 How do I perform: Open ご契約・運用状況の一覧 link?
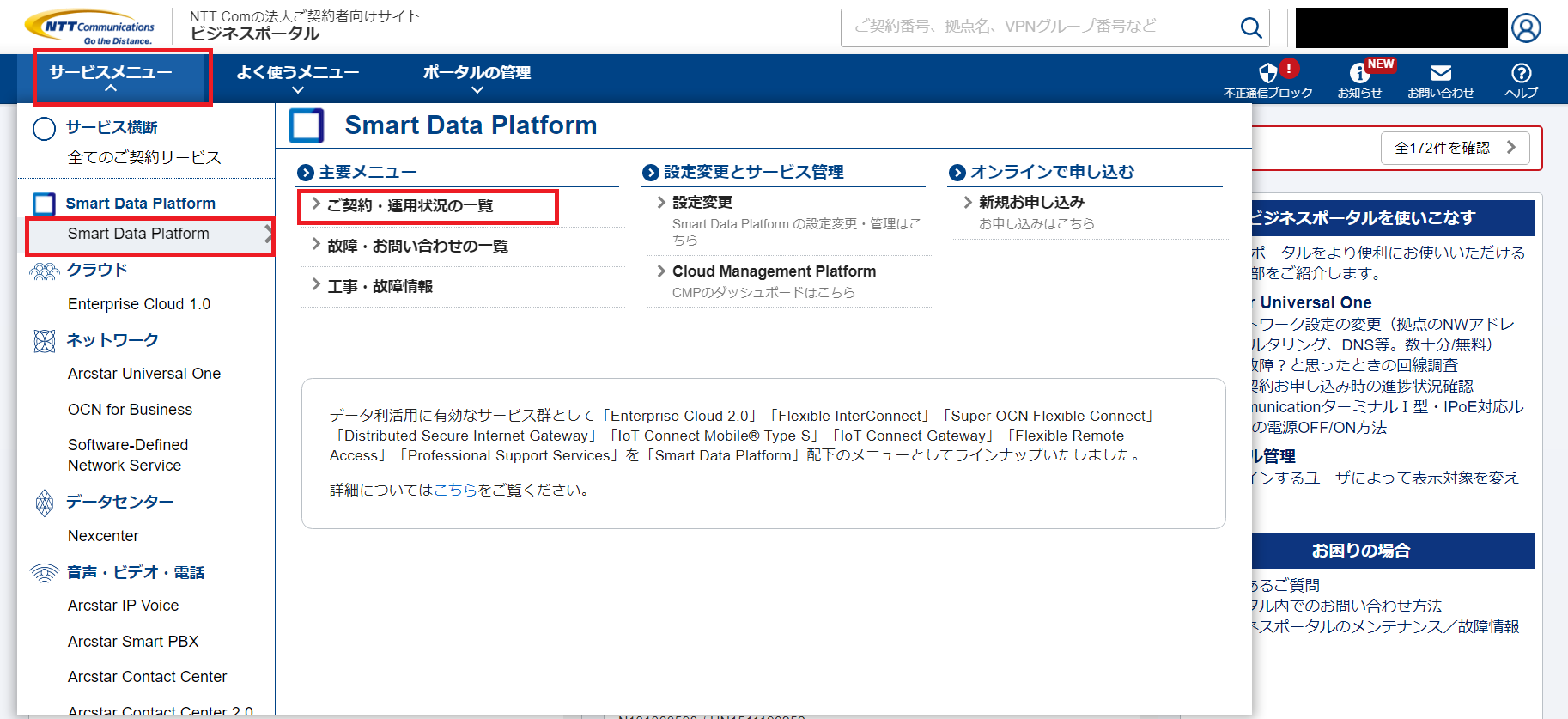coord(410,206)
